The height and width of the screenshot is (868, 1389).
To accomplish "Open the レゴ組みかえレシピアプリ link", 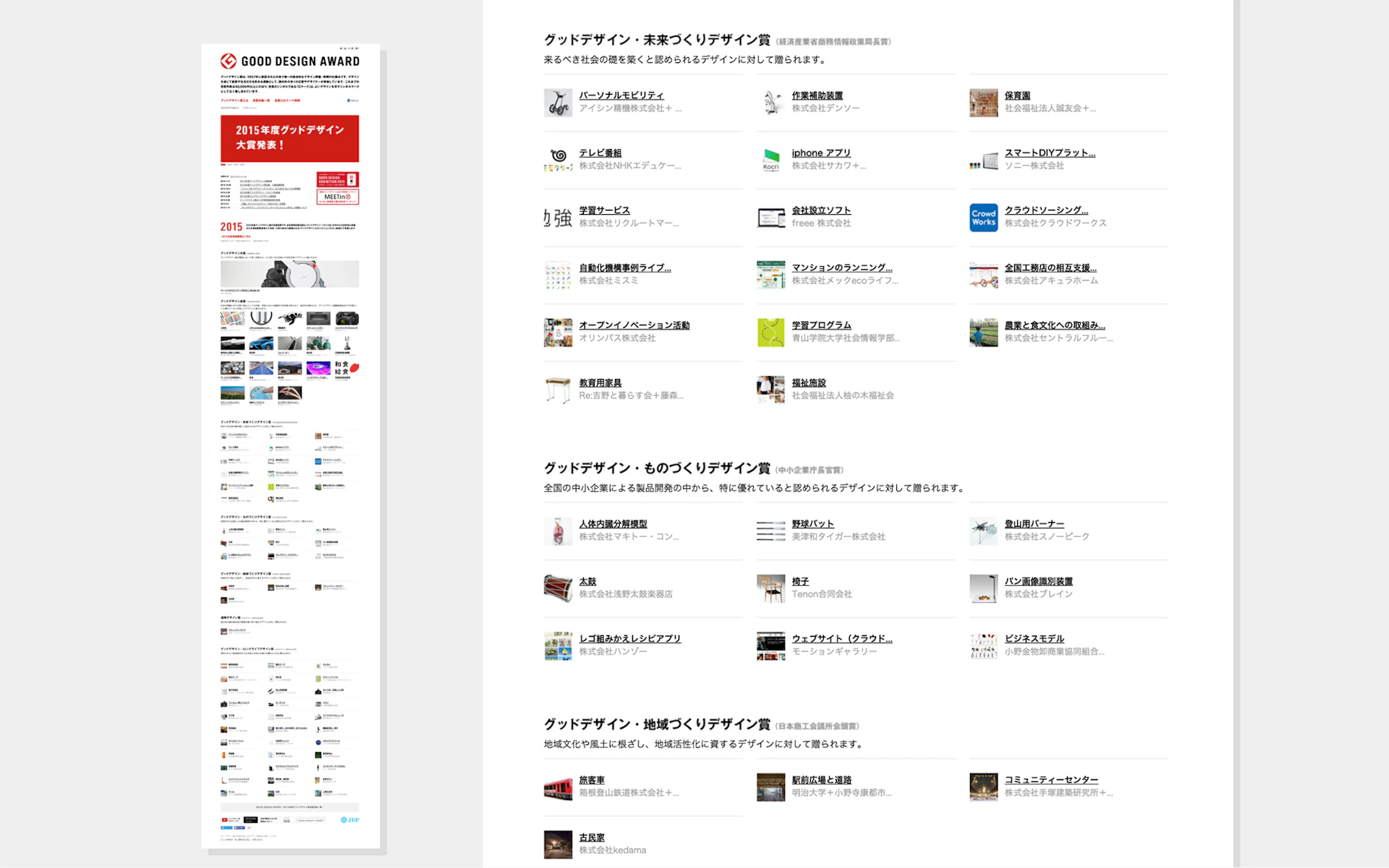I will [x=629, y=639].
